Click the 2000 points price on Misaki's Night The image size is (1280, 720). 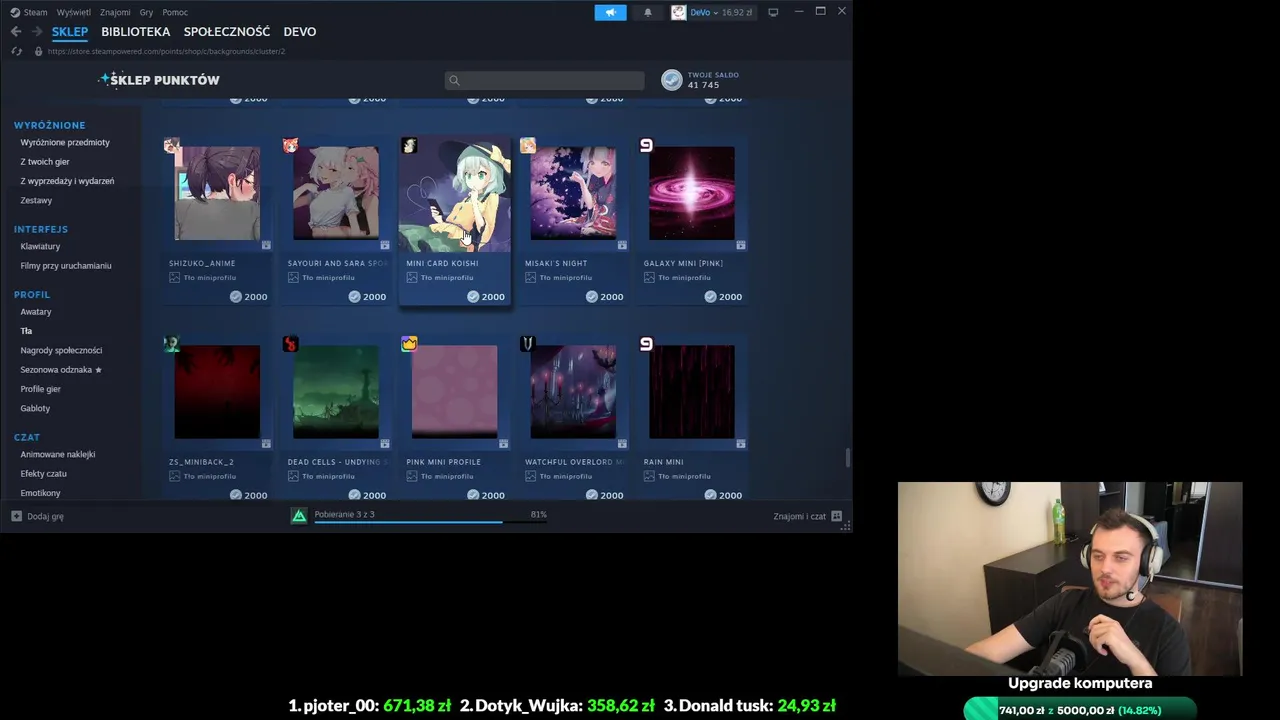[604, 297]
